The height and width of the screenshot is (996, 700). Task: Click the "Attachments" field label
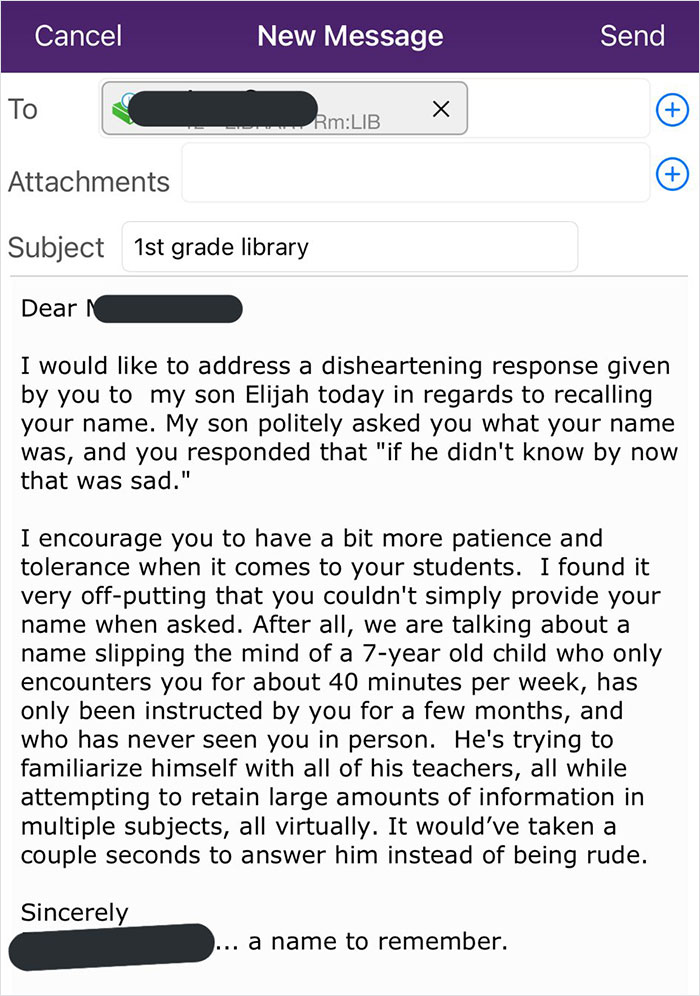pos(89,182)
